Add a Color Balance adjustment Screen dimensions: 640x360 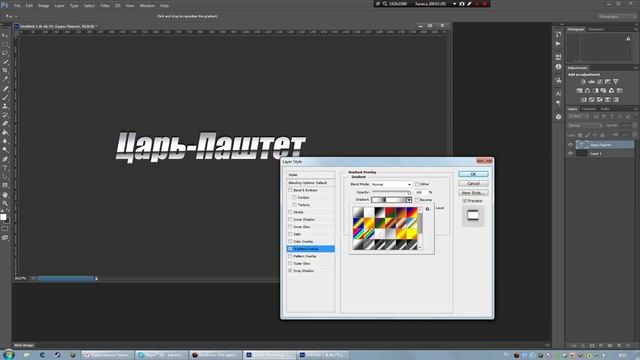pos(587,91)
